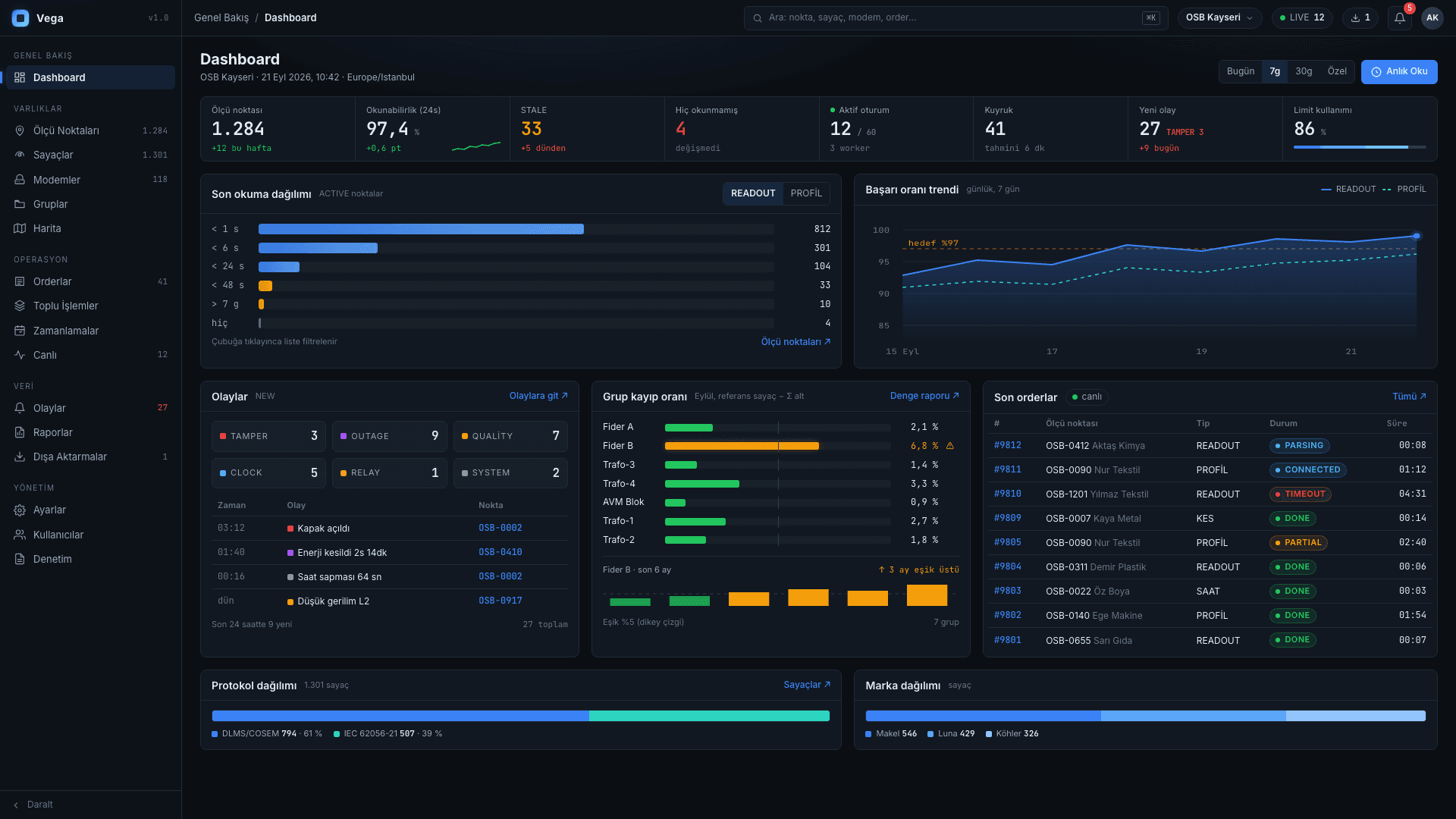Open Gruplar folder icon in sidebar
This screenshot has width=1456, height=819.
pos(20,204)
